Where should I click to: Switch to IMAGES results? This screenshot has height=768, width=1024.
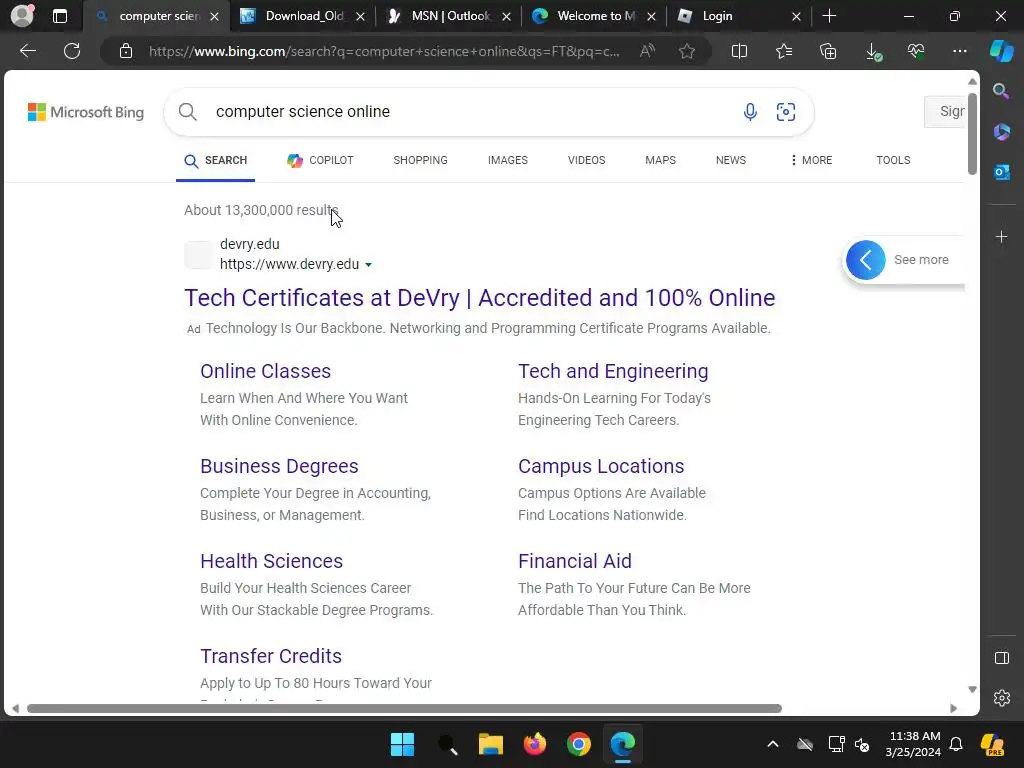coord(507,160)
